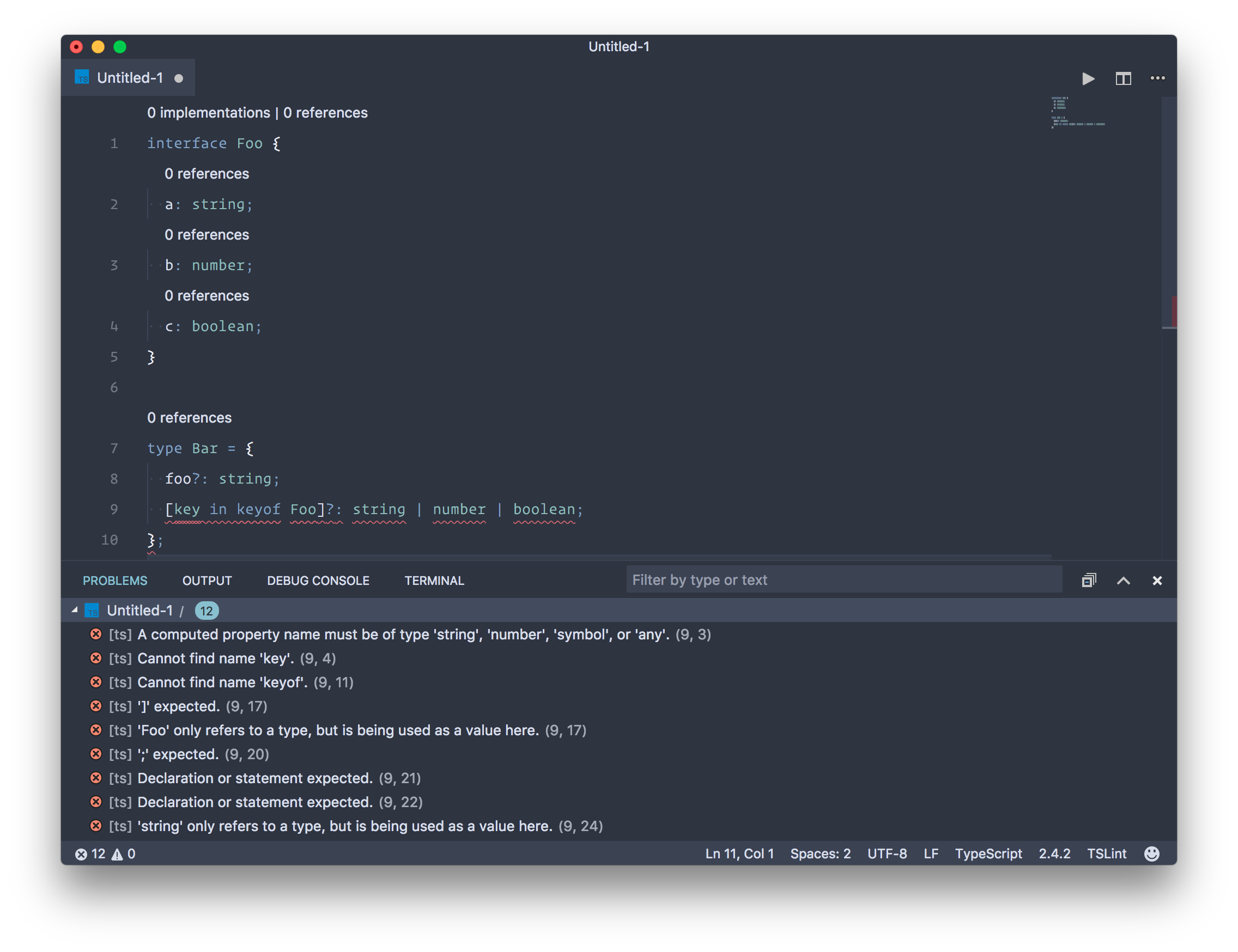This screenshot has height=952, width=1238.
Task: Open the TypeScript language mode selector
Action: pyautogui.click(x=988, y=853)
